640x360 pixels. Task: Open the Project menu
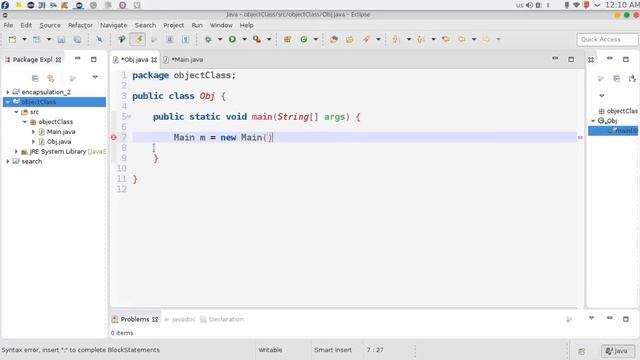coord(173,25)
